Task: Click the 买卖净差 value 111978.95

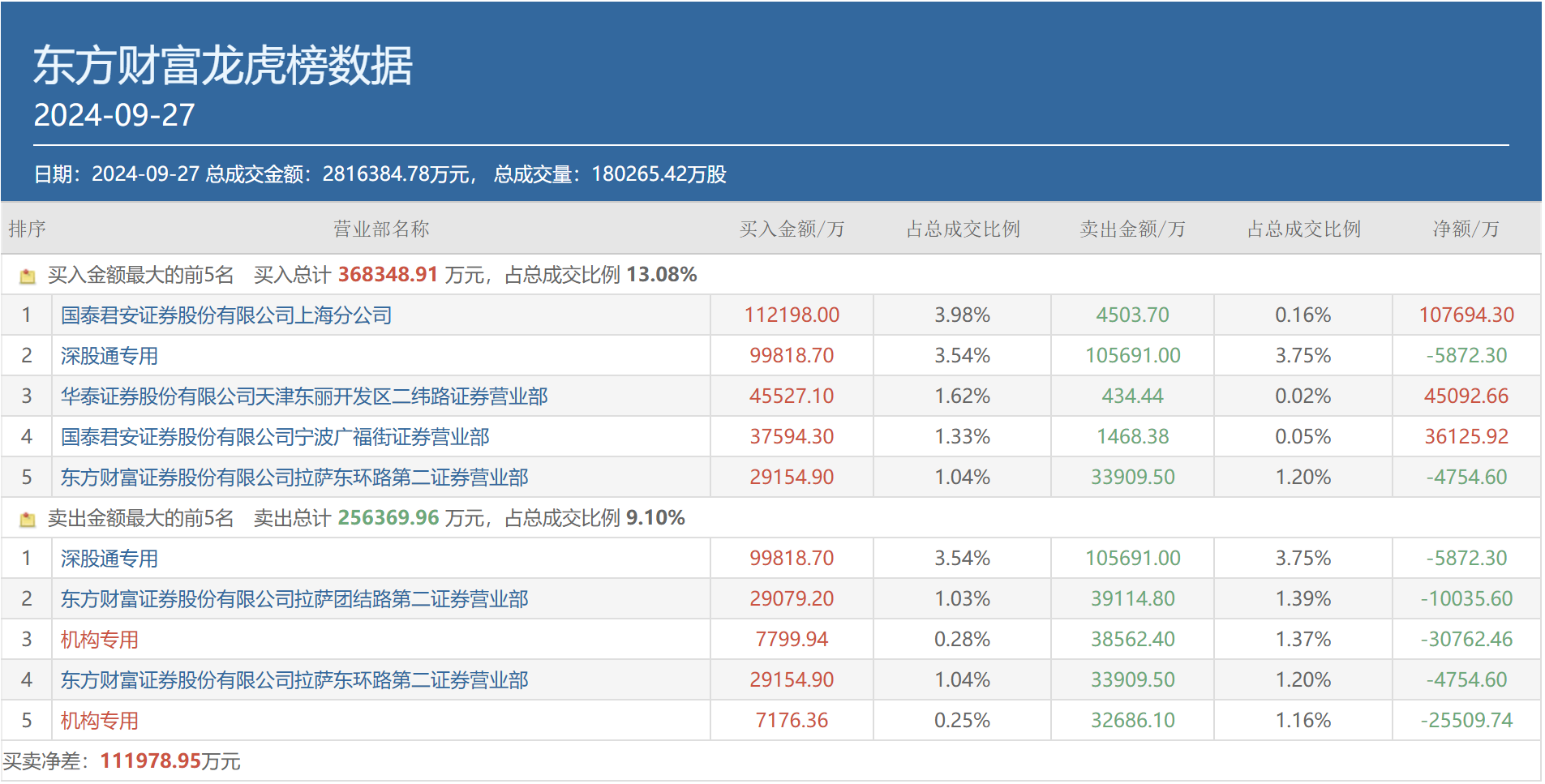Action: pyautogui.click(x=151, y=761)
